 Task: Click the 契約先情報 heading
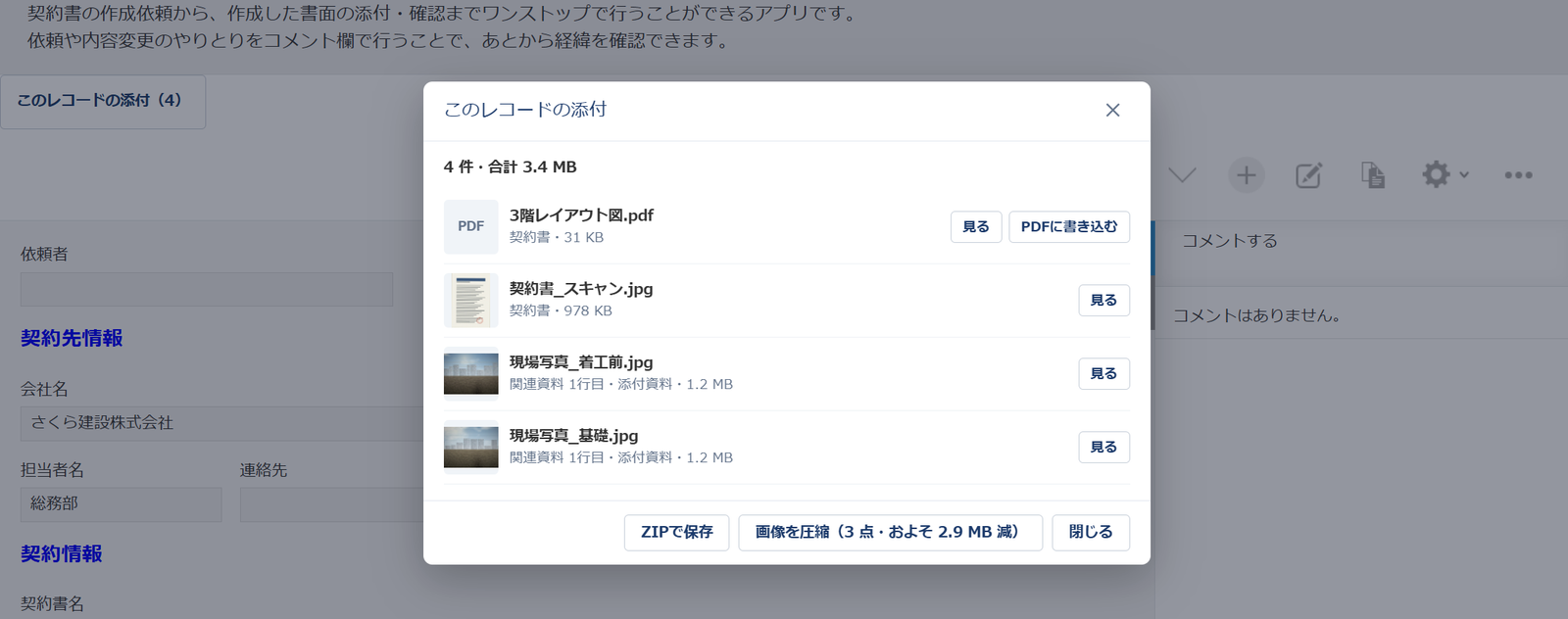tap(72, 339)
